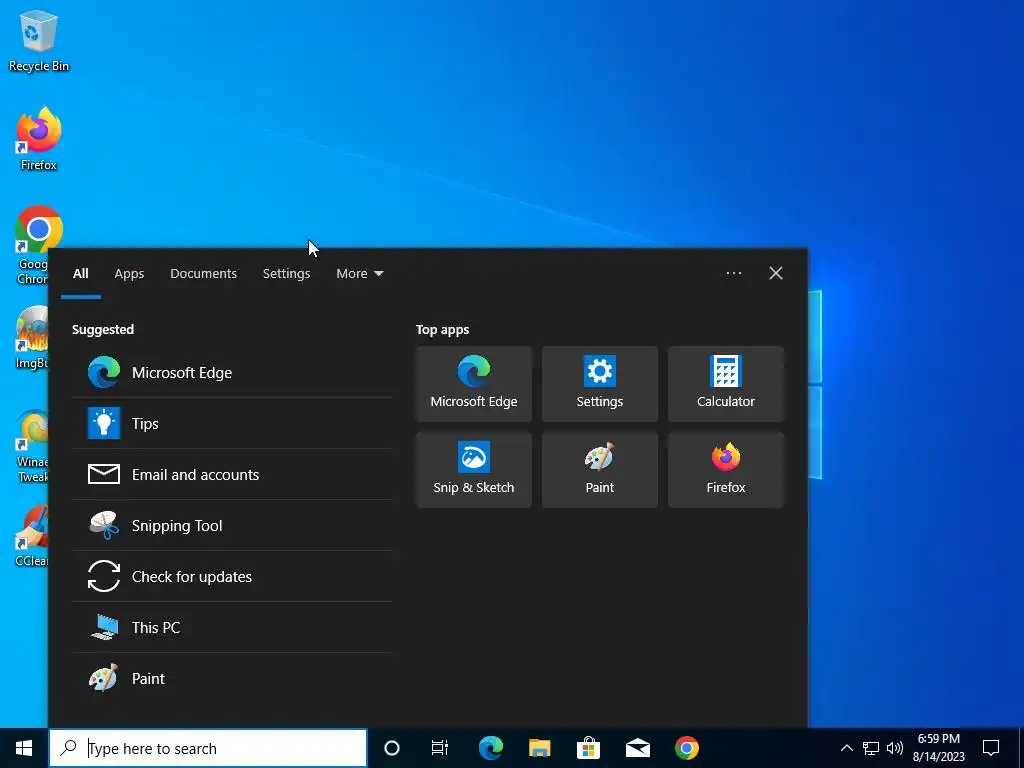The image size is (1024, 768).
Task: Open the clock showing 6:59 PM
Action: (938, 748)
